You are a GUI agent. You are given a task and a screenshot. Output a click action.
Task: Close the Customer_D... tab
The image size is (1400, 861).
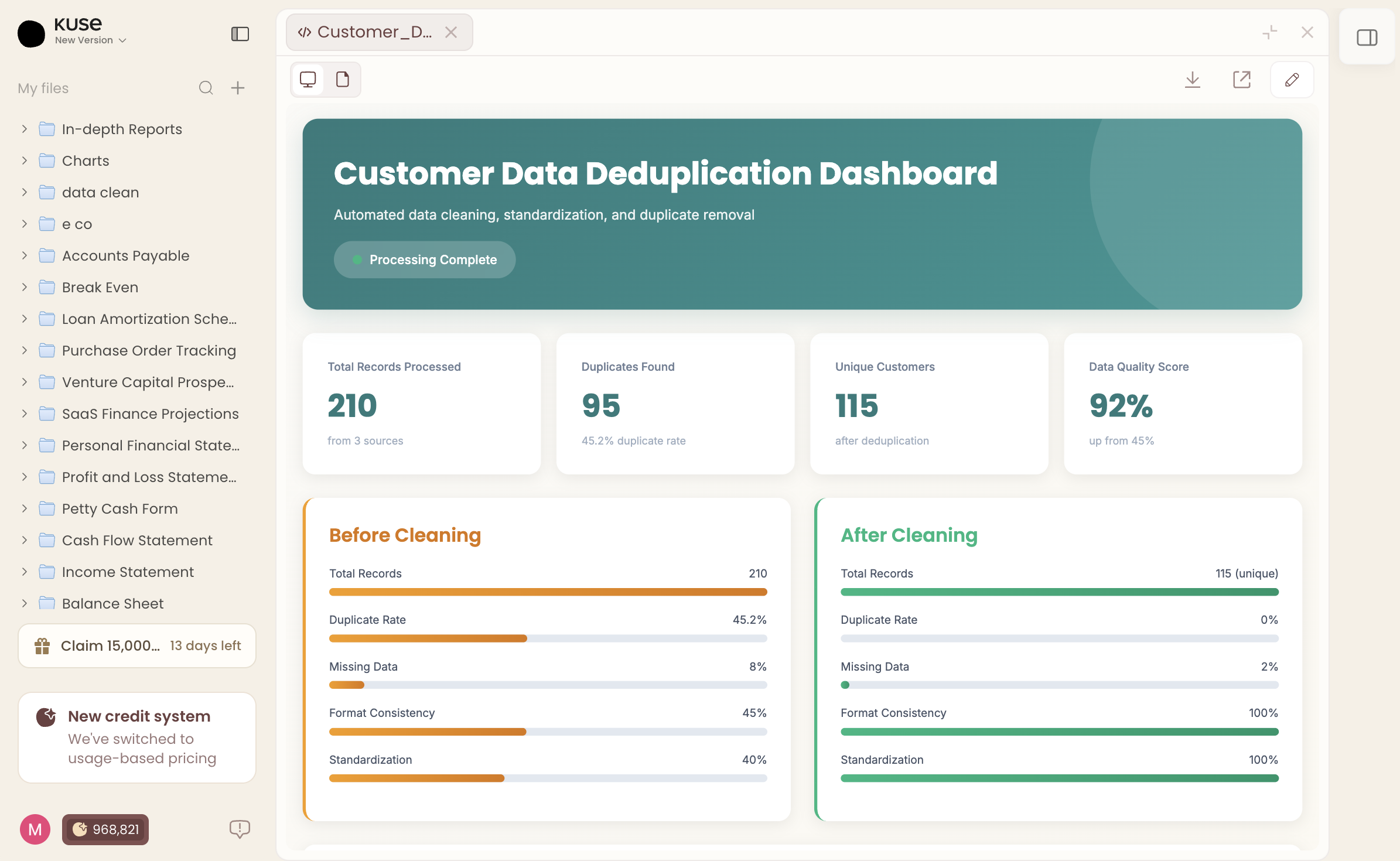(450, 32)
